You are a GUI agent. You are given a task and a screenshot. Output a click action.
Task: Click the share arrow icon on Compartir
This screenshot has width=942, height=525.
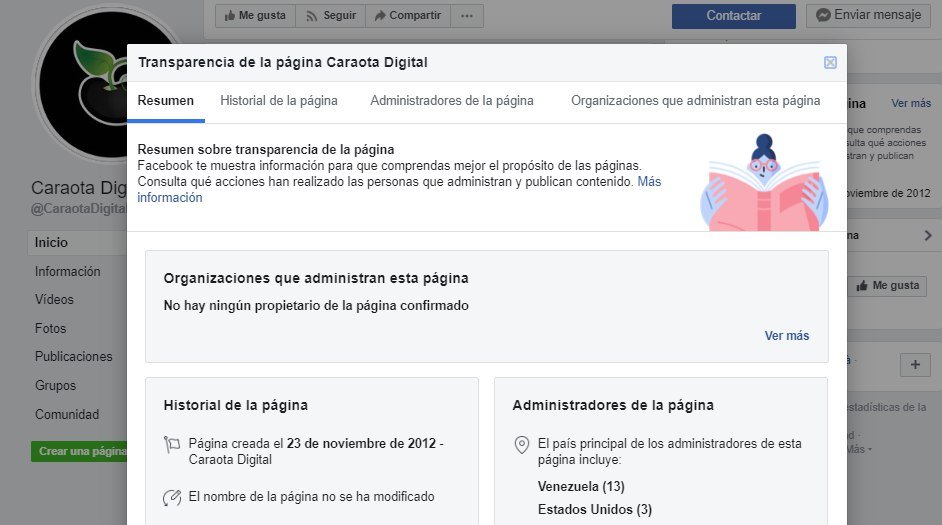380,16
